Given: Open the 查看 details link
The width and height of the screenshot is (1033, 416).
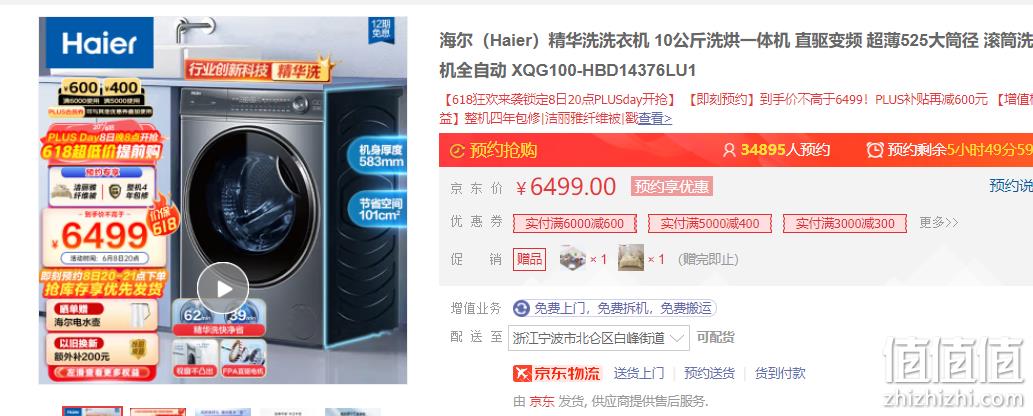Looking at the screenshot, I should pyautogui.click(x=655, y=119).
